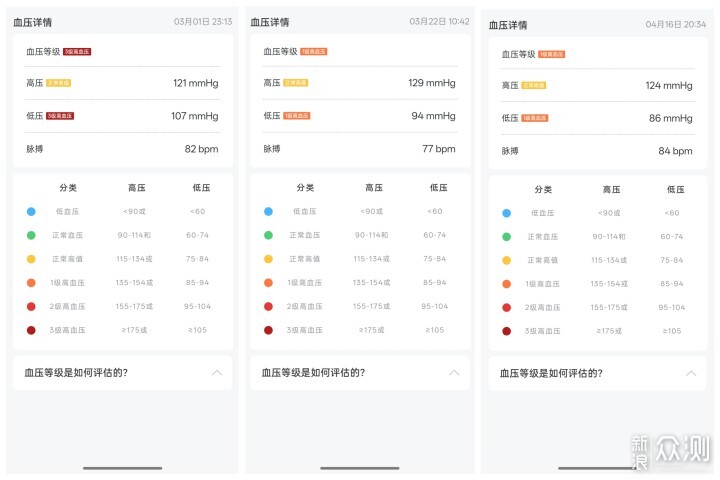Click the 124 mmHg high pressure value

click(669, 85)
